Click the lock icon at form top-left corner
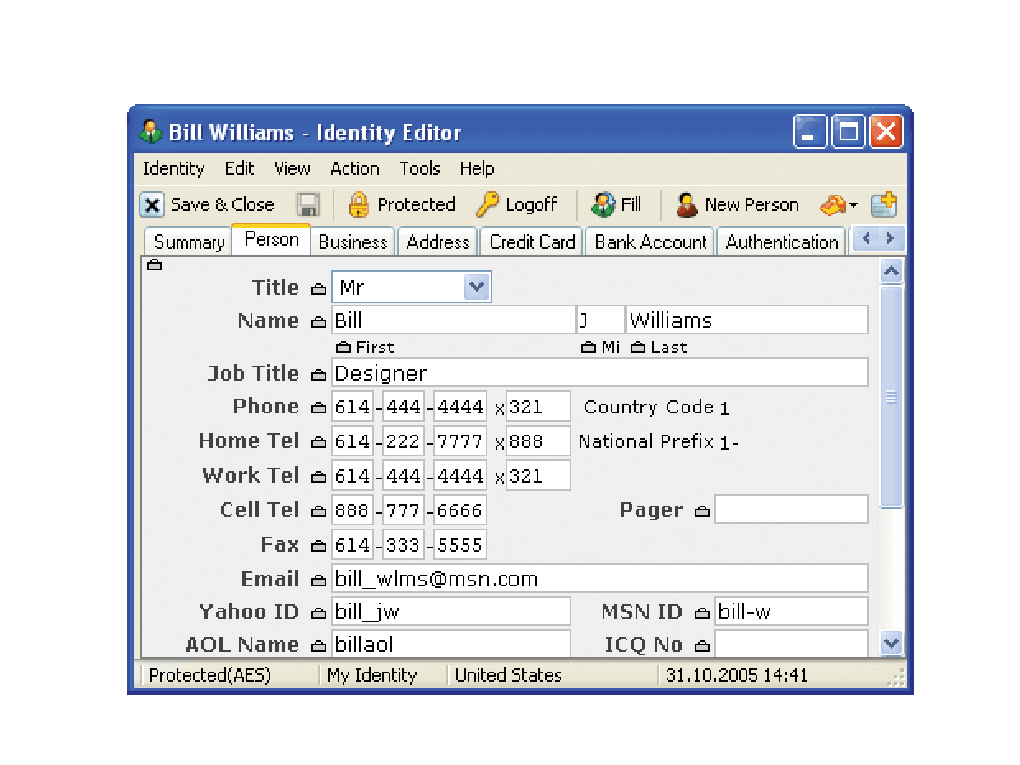The height and width of the screenshot is (765, 1020). (x=154, y=265)
